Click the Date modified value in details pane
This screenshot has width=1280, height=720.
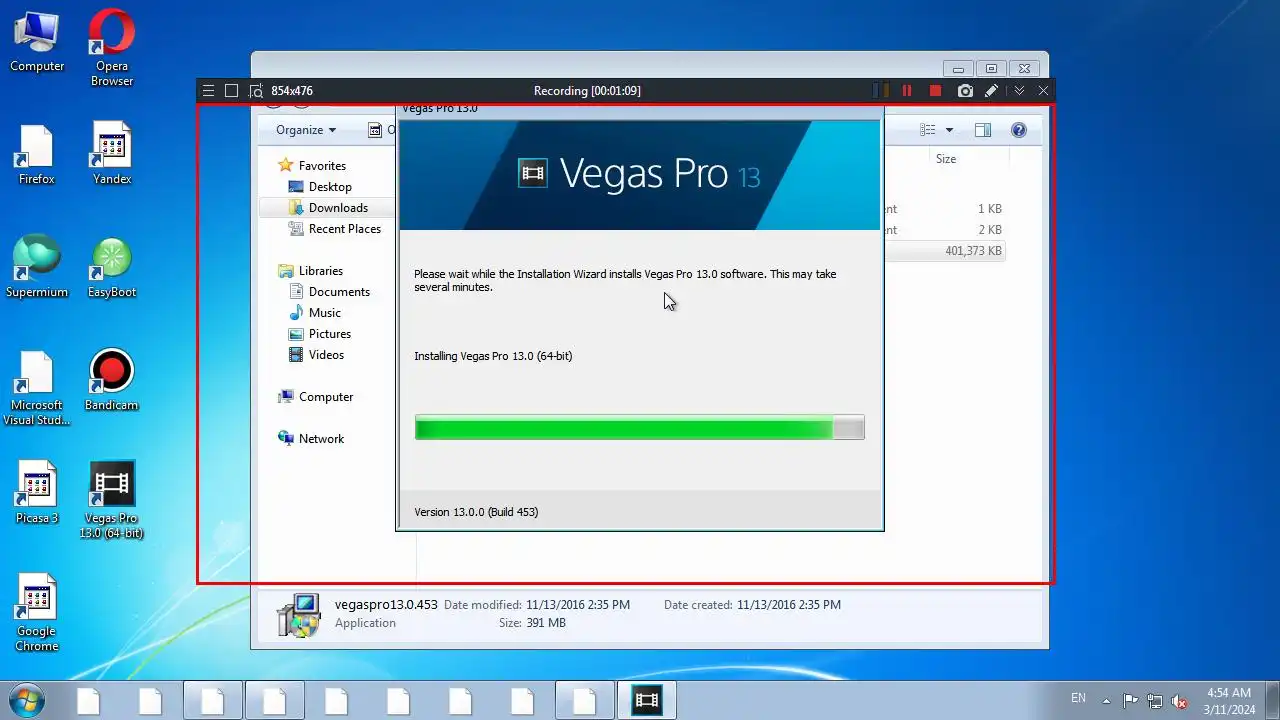[x=578, y=605]
